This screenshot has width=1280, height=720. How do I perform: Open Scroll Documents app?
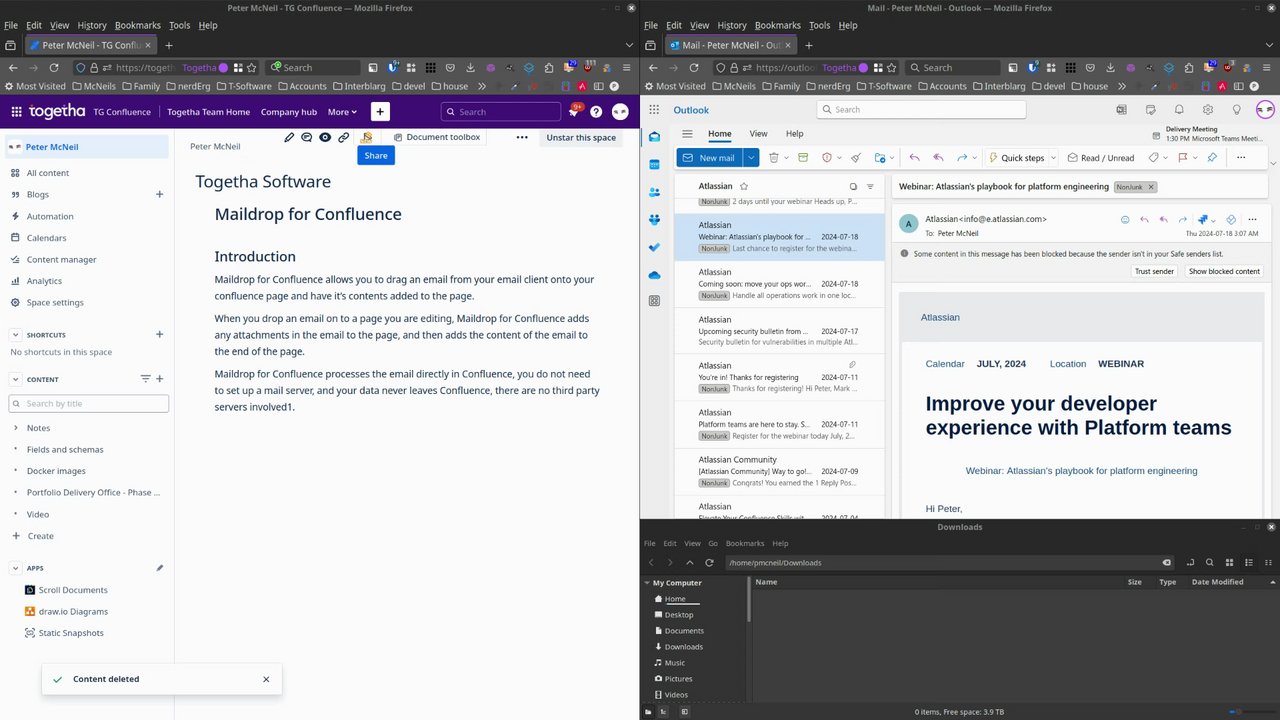[x=72, y=590]
